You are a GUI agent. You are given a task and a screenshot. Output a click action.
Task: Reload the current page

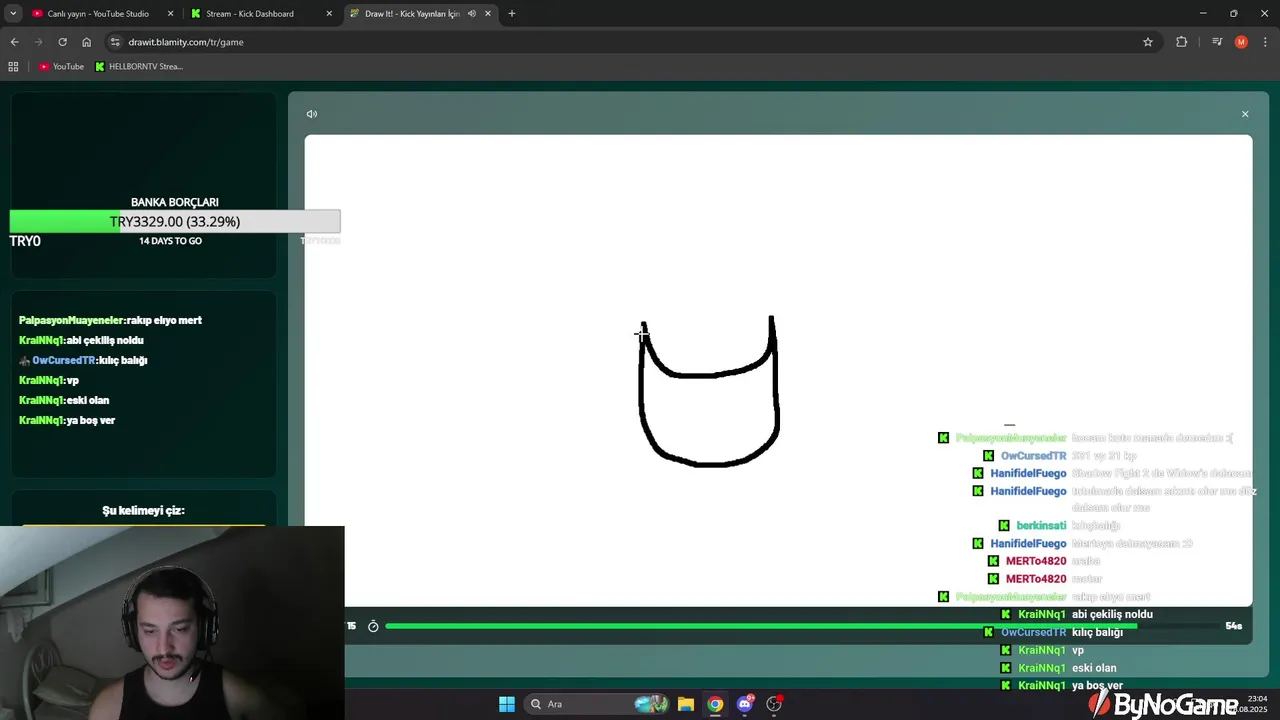(x=62, y=42)
